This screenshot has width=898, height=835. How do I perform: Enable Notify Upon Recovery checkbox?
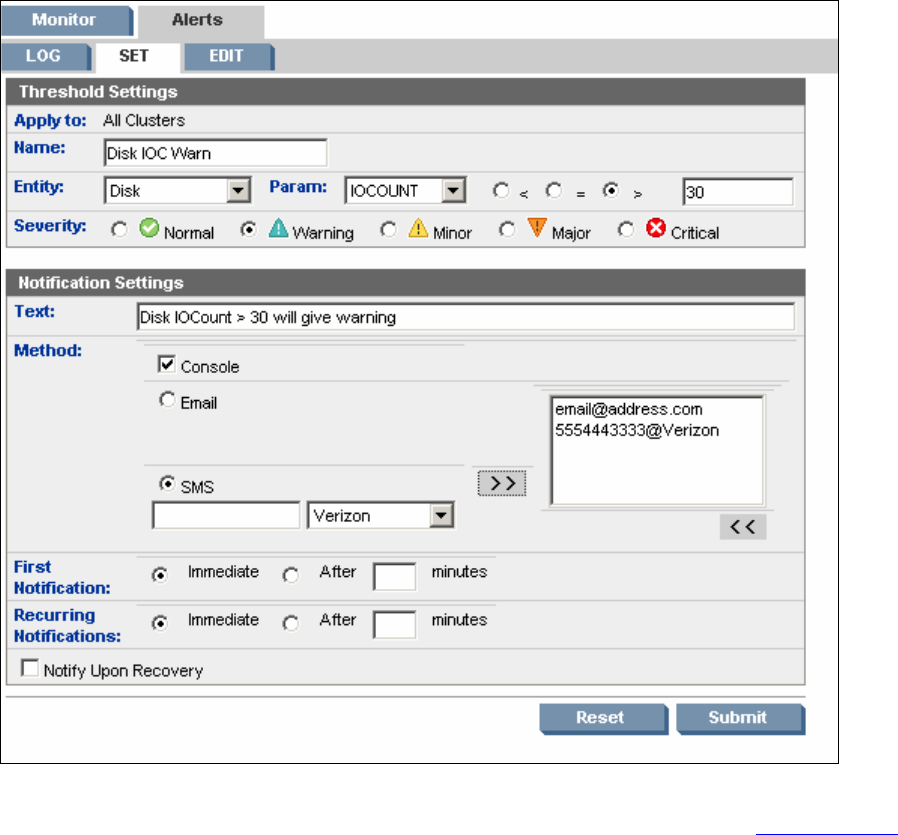tap(30, 669)
